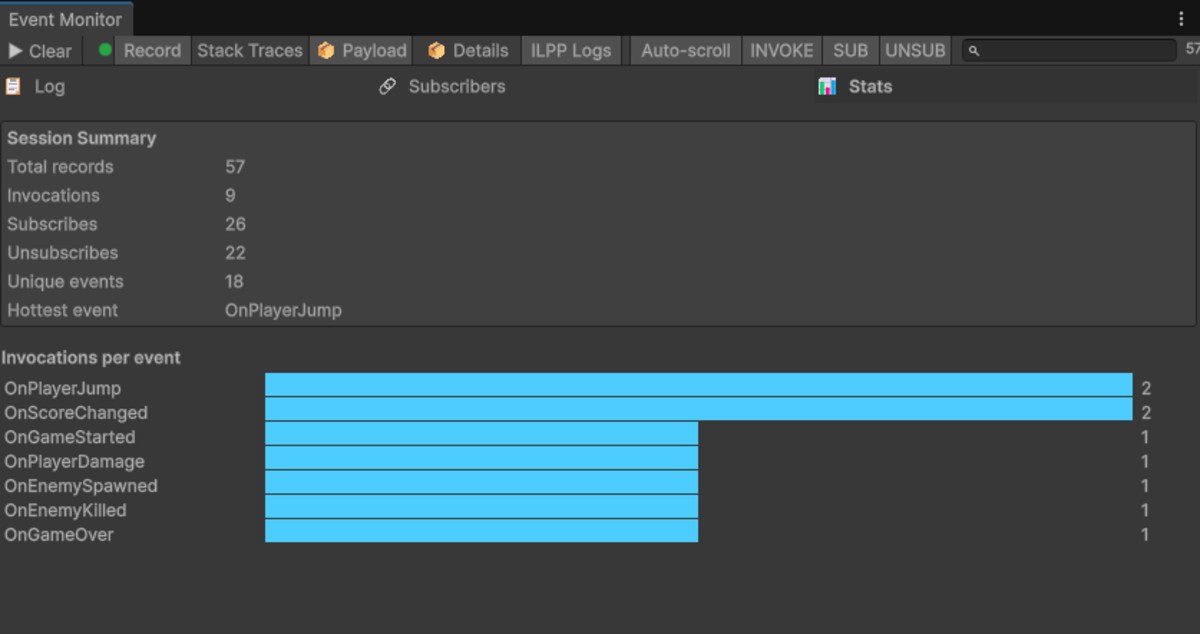
Task: Toggle the Details panel
Action: [x=468, y=50]
